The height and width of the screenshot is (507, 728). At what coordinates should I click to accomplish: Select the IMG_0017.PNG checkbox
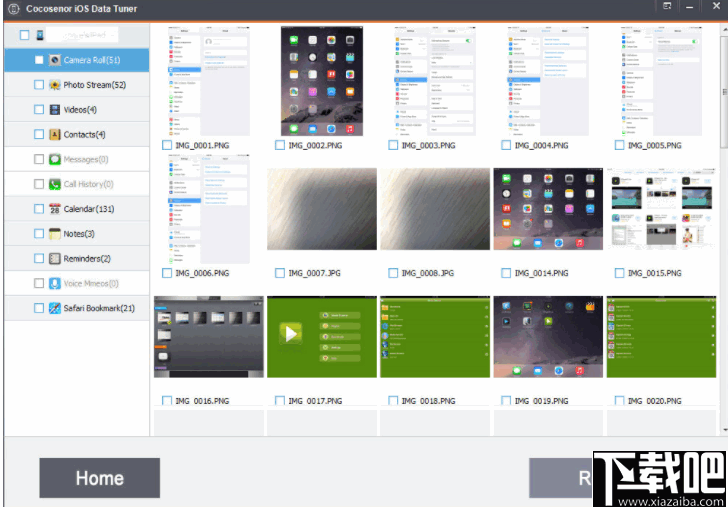click(280, 401)
